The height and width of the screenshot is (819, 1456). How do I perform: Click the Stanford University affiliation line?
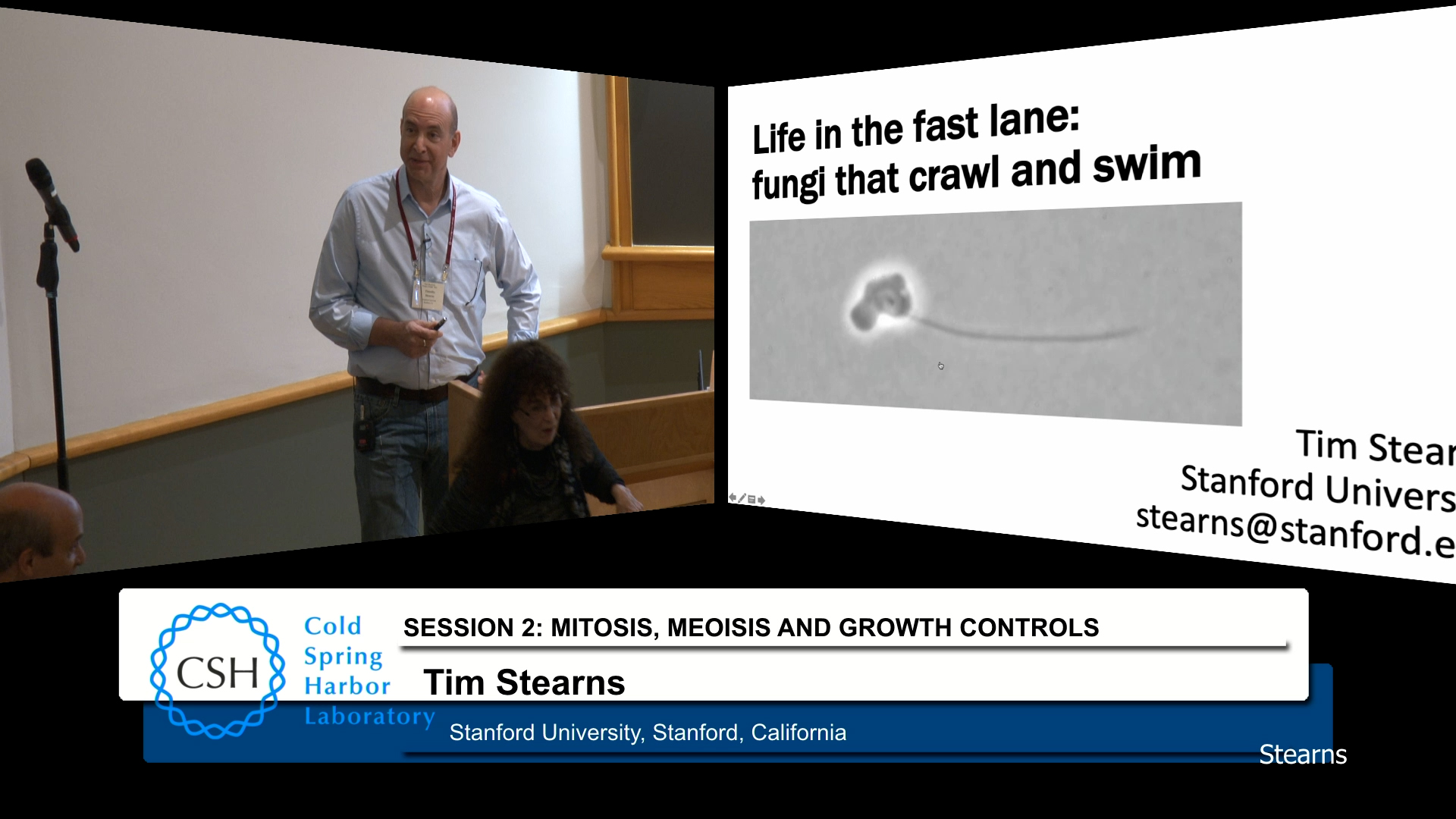click(648, 733)
